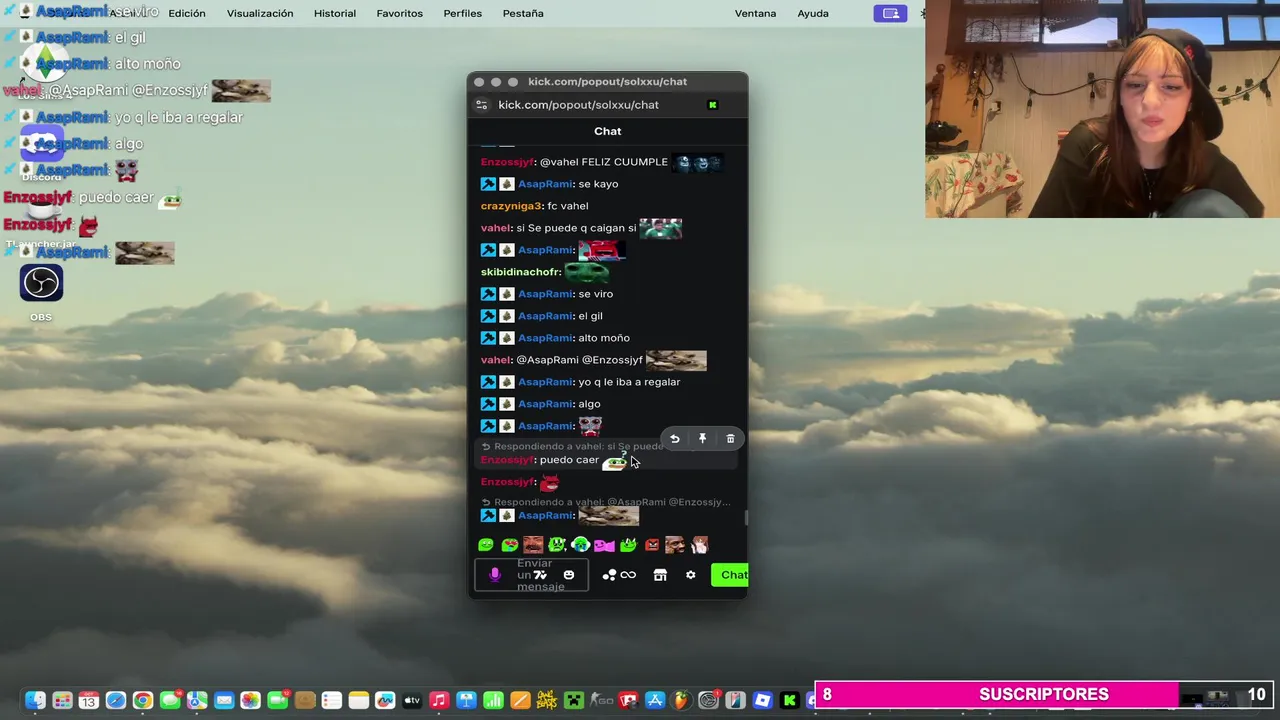Image resolution: width=1280 pixels, height=720 pixels.
Task: Click username crazyniga3 in chat
Action: pyautogui.click(x=512, y=206)
